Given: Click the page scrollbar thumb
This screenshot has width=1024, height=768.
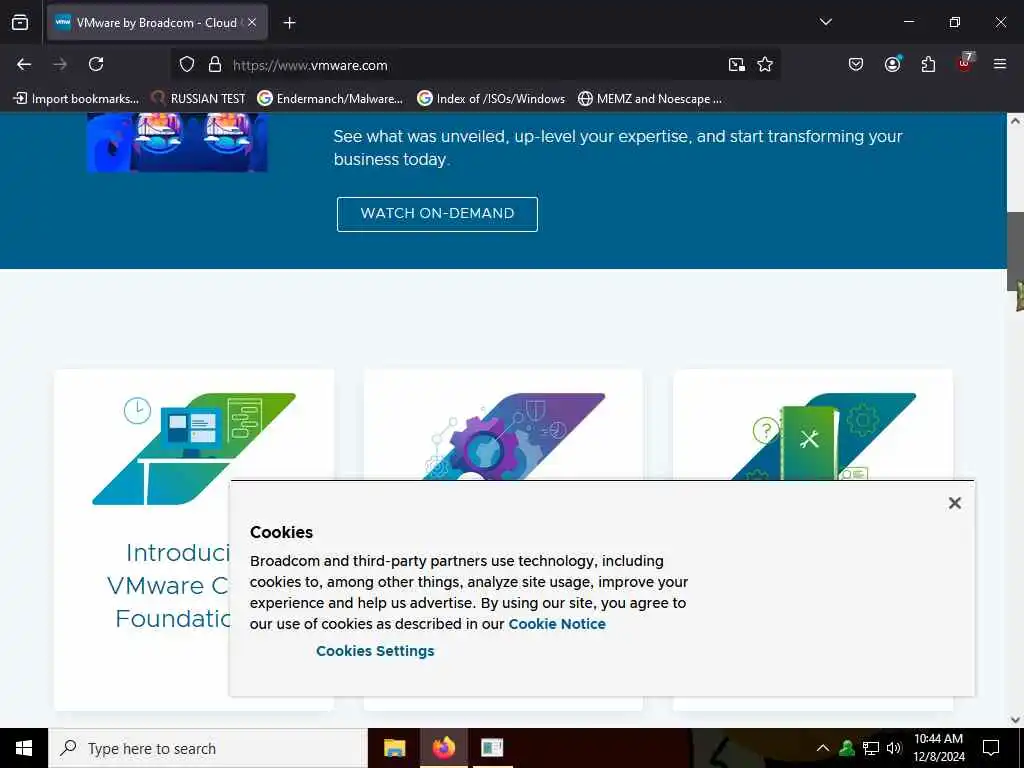Looking at the screenshot, I should (1015, 251).
